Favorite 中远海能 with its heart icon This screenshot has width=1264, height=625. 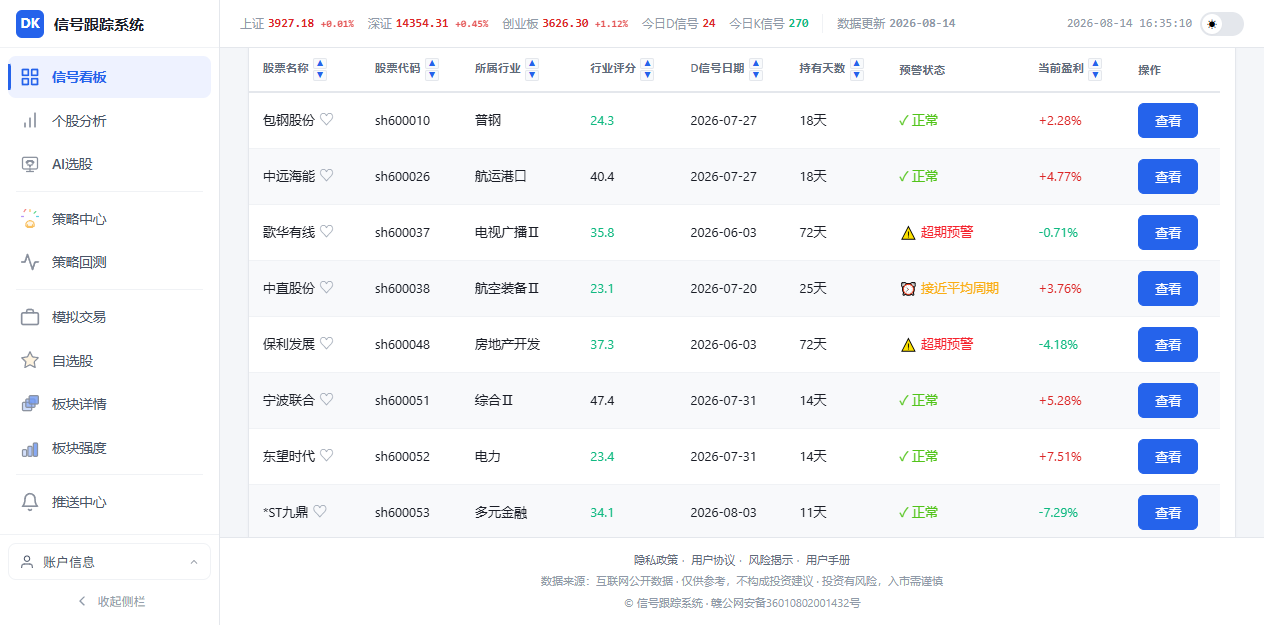(x=326, y=176)
